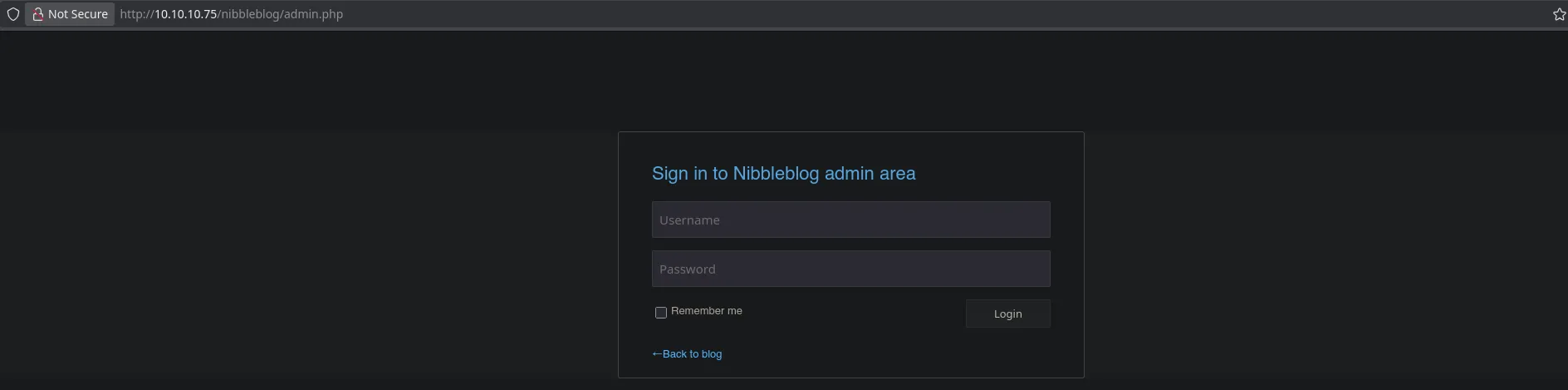This screenshot has width=1568, height=390.
Task: Tick the Remember me checkbox
Action: tap(661, 313)
